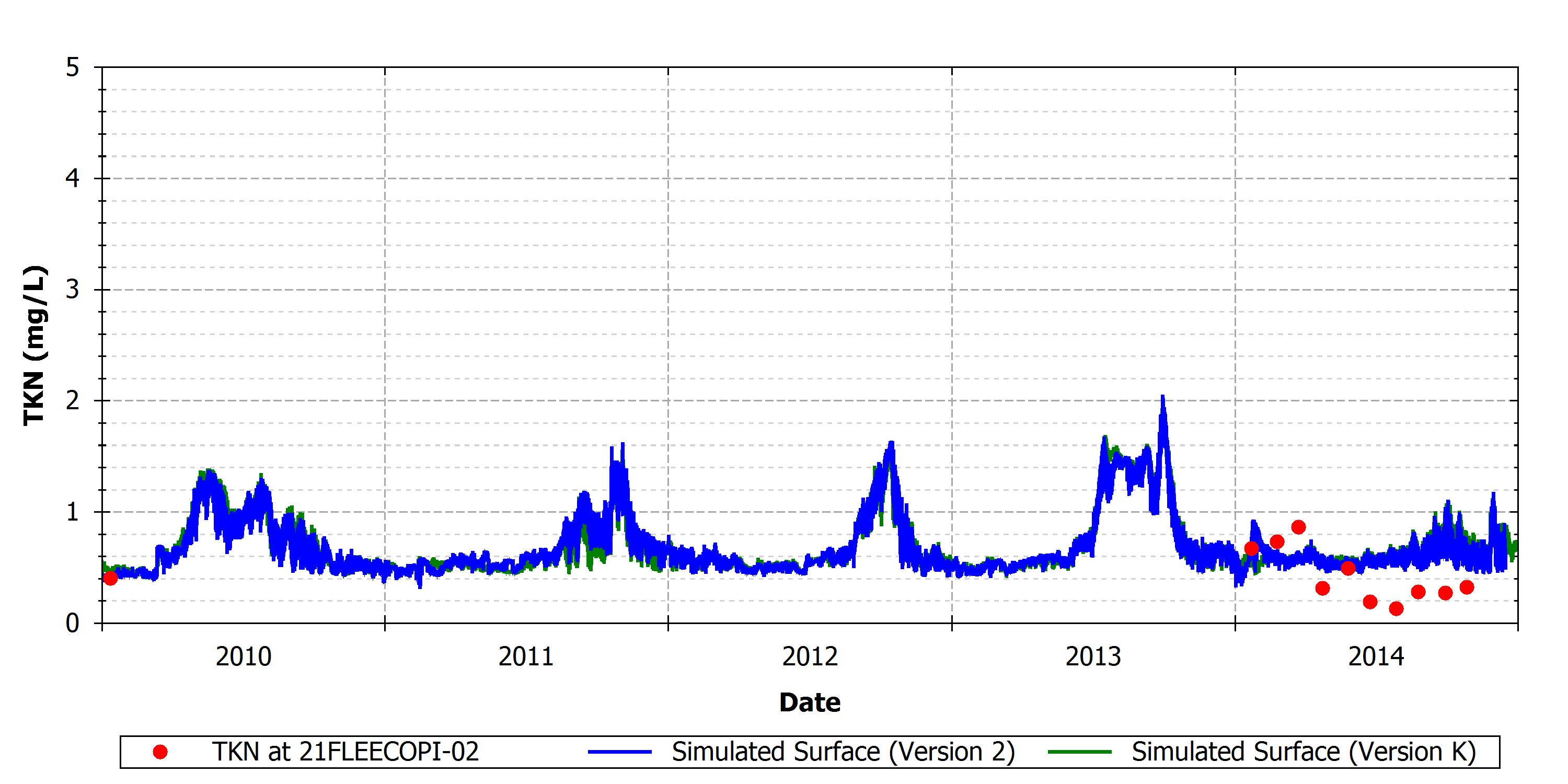
Task: Select legend label Simulated Surface (Version K)
Action: (1304, 752)
